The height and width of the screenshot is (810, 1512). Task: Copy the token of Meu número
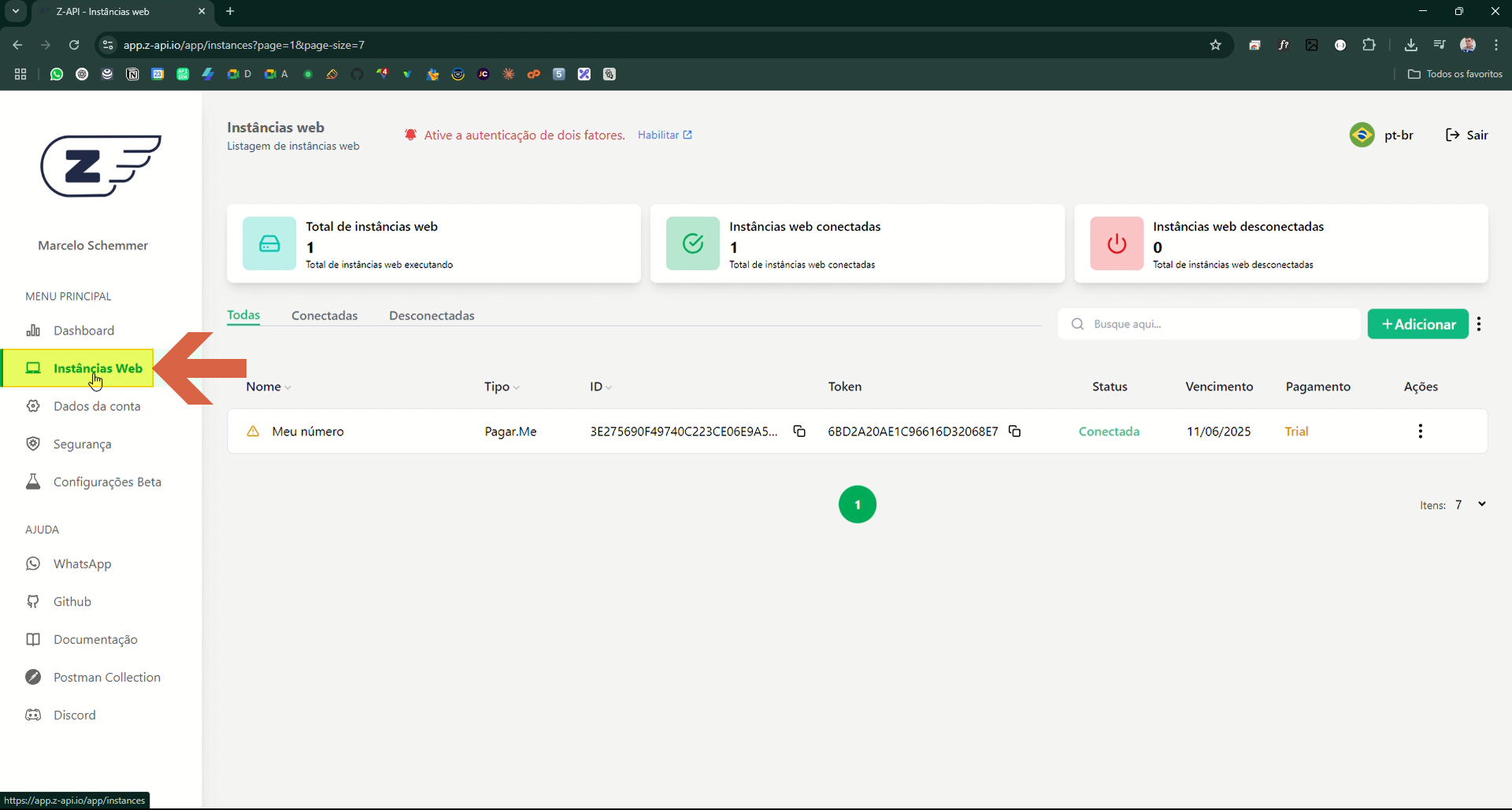(1015, 431)
